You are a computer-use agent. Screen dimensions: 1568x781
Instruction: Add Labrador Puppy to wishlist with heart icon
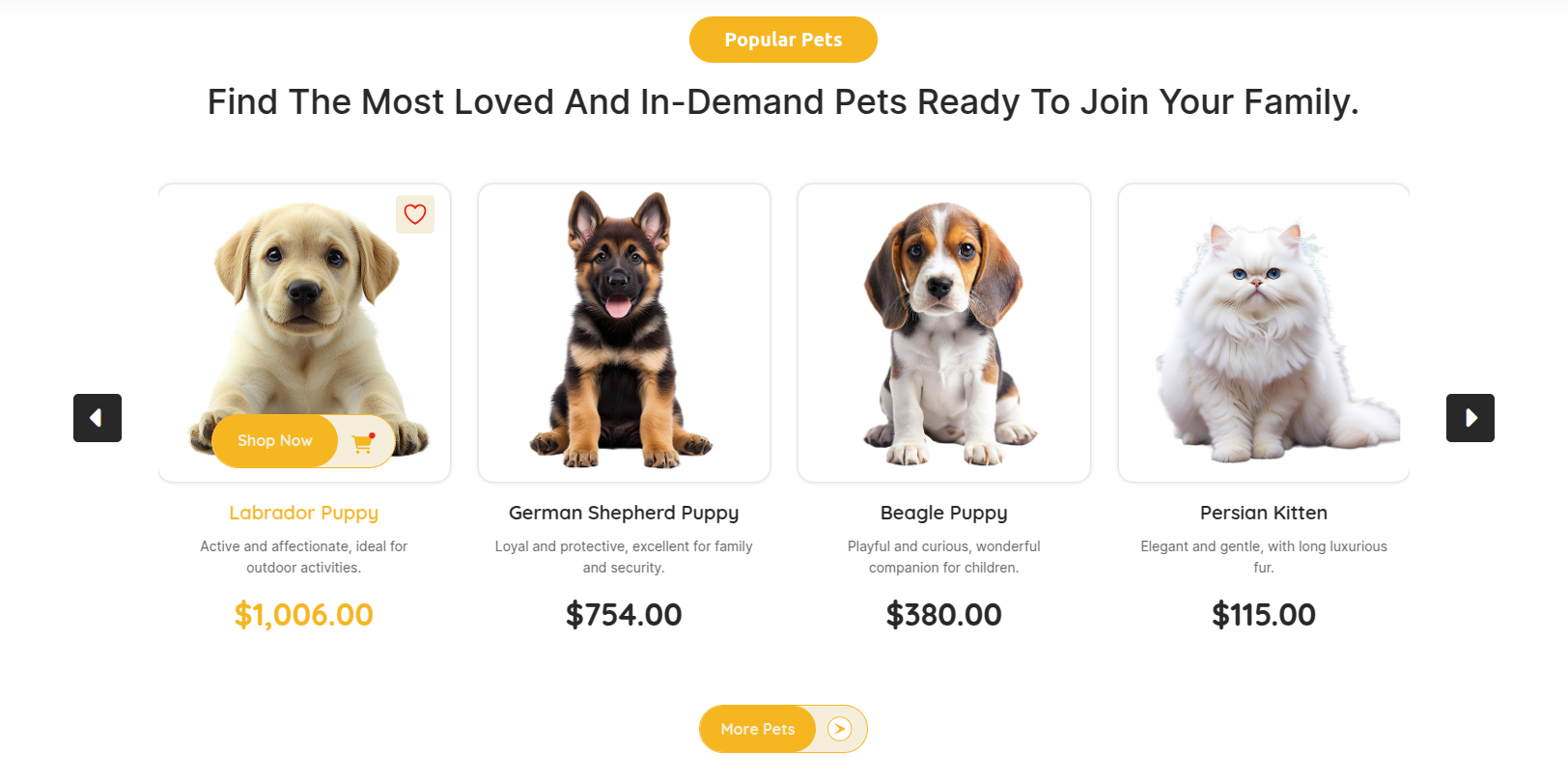[x=415, y=214]
